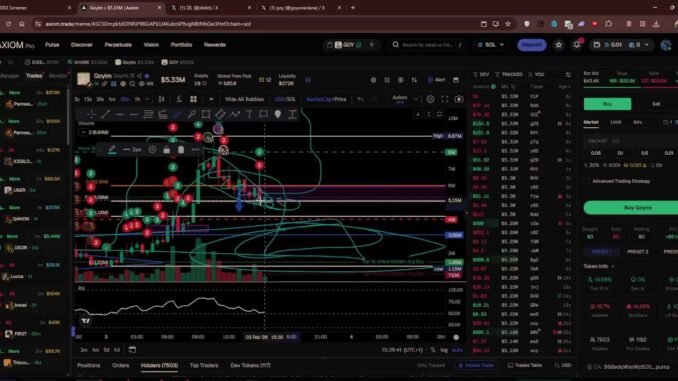
Task: Open more options on drawing floating toolbar
Action: pyautogui.click(x=195, y=150)
